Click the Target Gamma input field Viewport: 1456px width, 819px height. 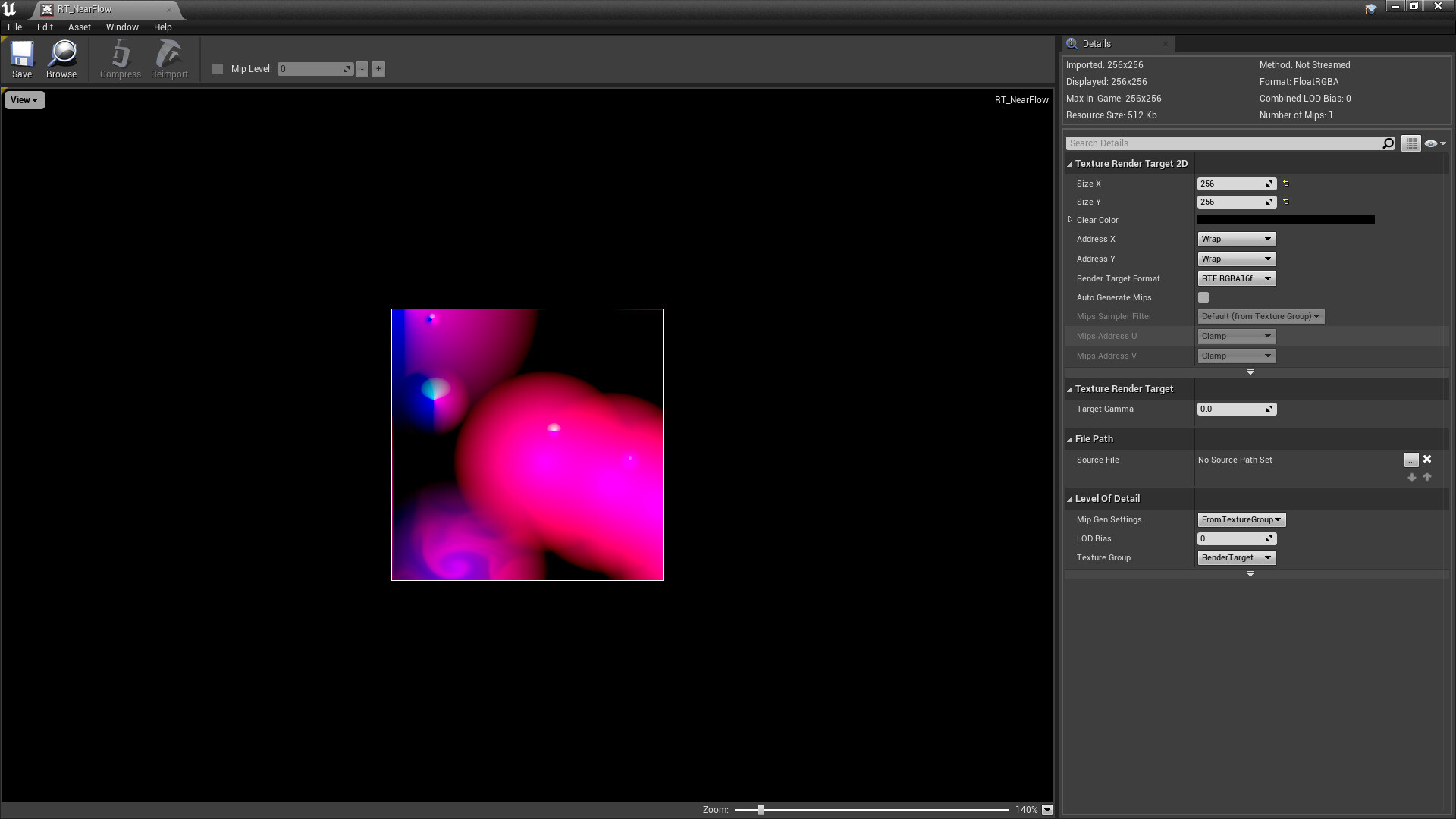click(1231, 409)
